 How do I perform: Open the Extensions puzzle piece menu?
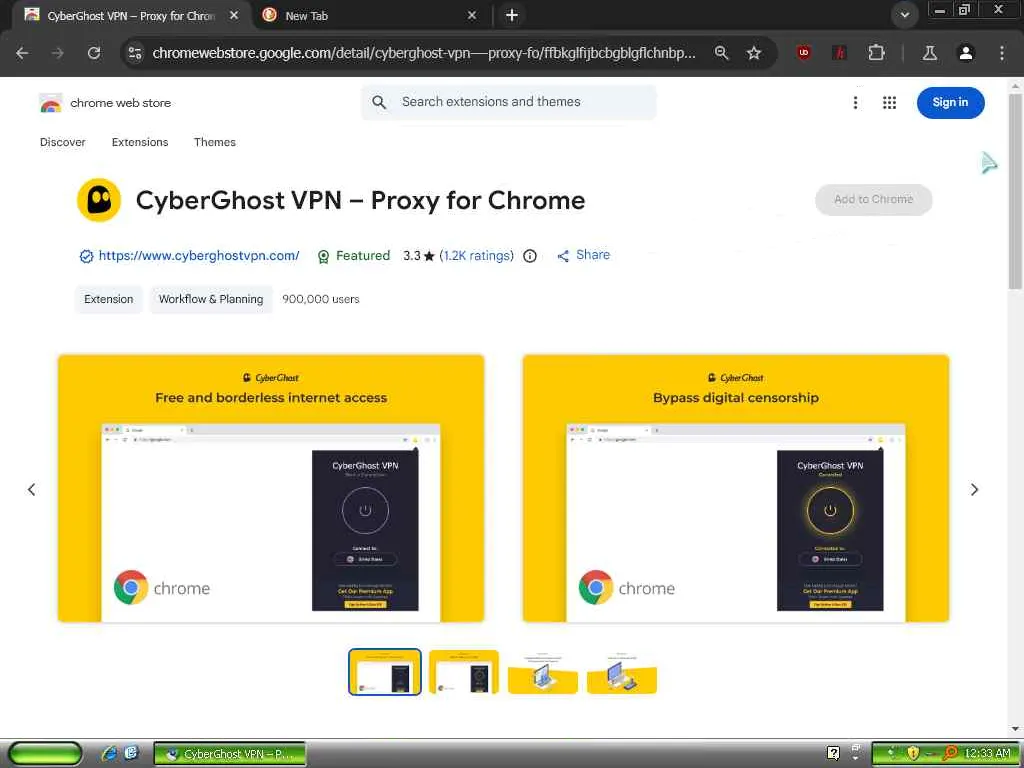click(x=876, y=53)
